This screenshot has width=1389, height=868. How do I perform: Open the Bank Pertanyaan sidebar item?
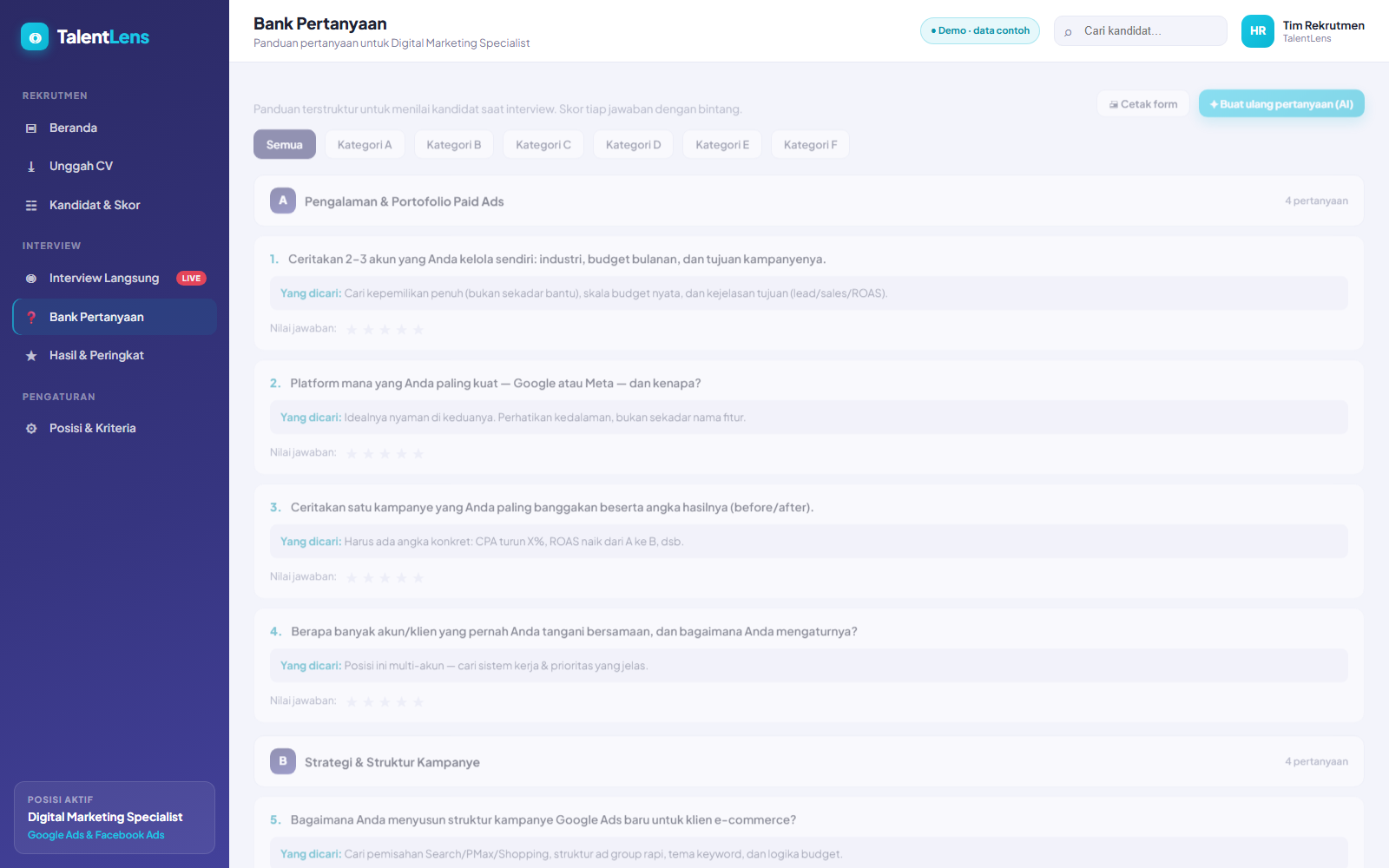[115, 317]
